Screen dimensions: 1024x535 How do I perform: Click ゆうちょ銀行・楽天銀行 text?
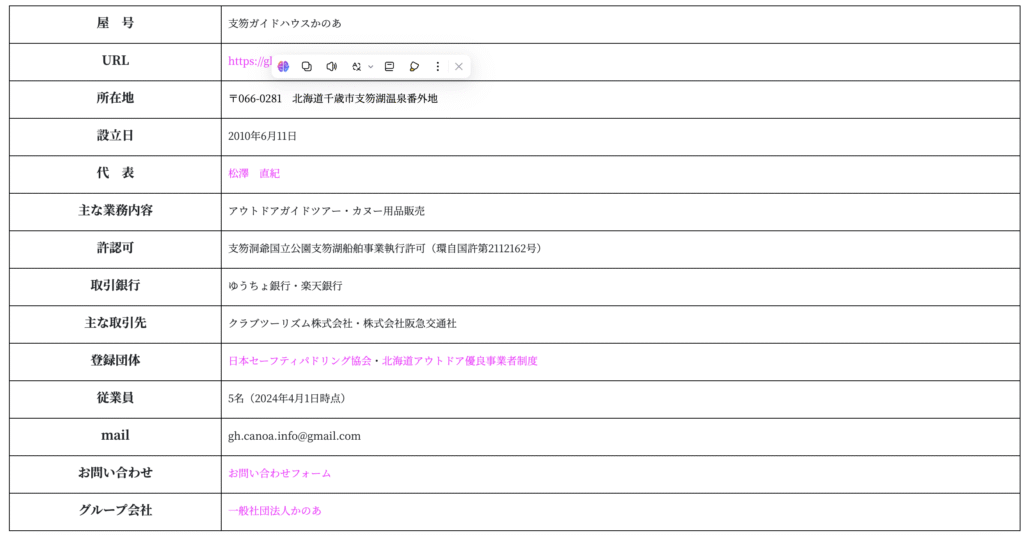(x=285, y=286)
